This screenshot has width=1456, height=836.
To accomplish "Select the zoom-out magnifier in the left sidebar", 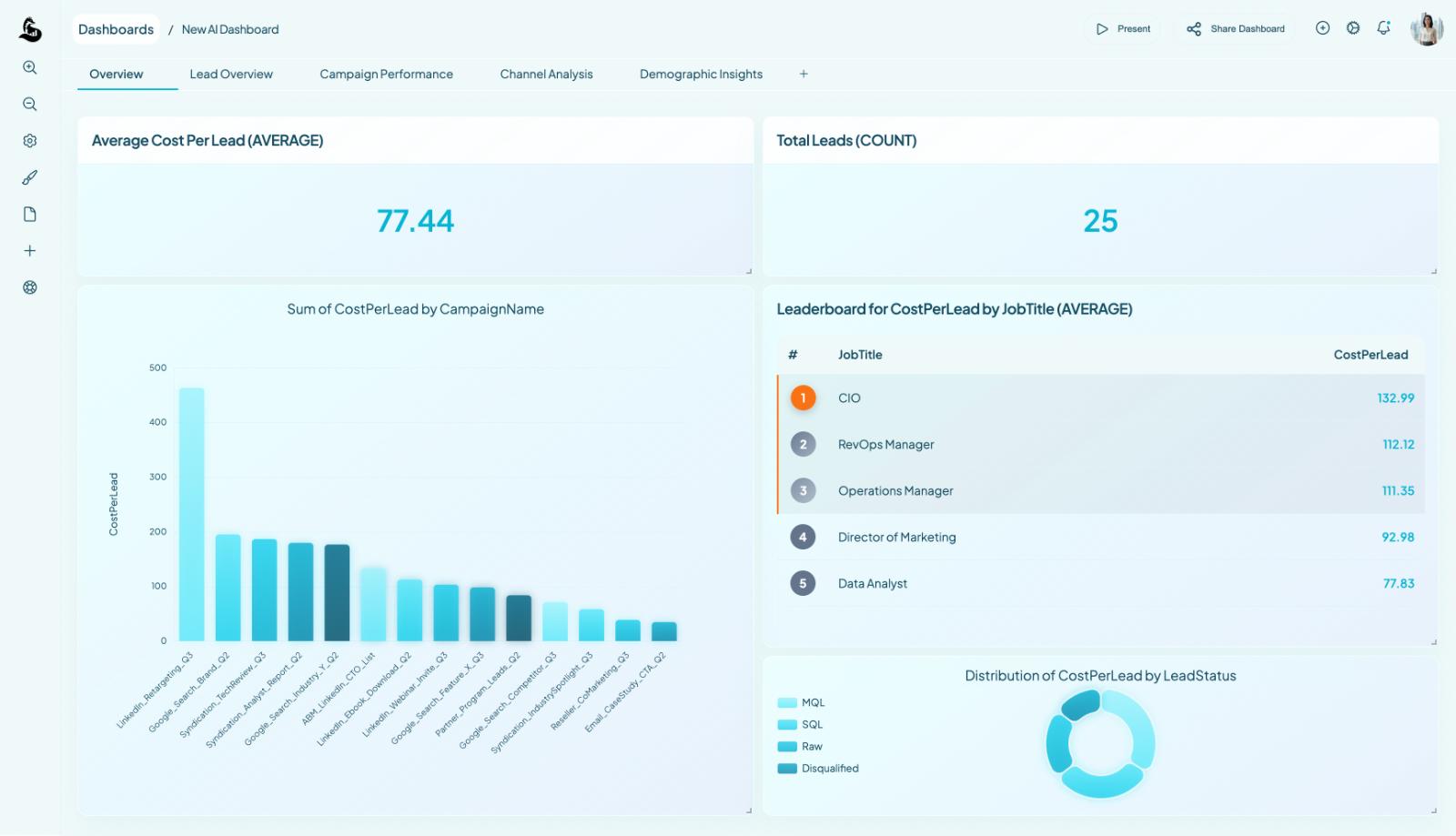I will [30, 104].
